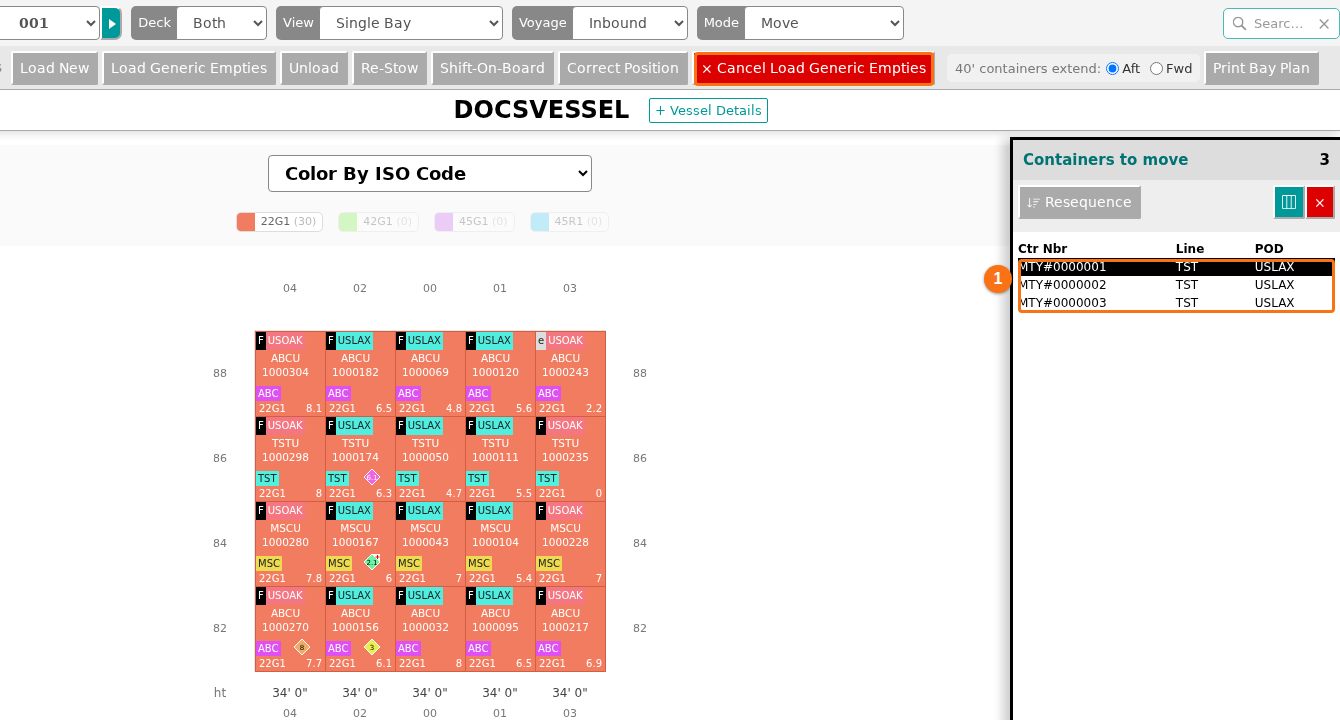Open the bay number 001 dropdown

(49, 23)
